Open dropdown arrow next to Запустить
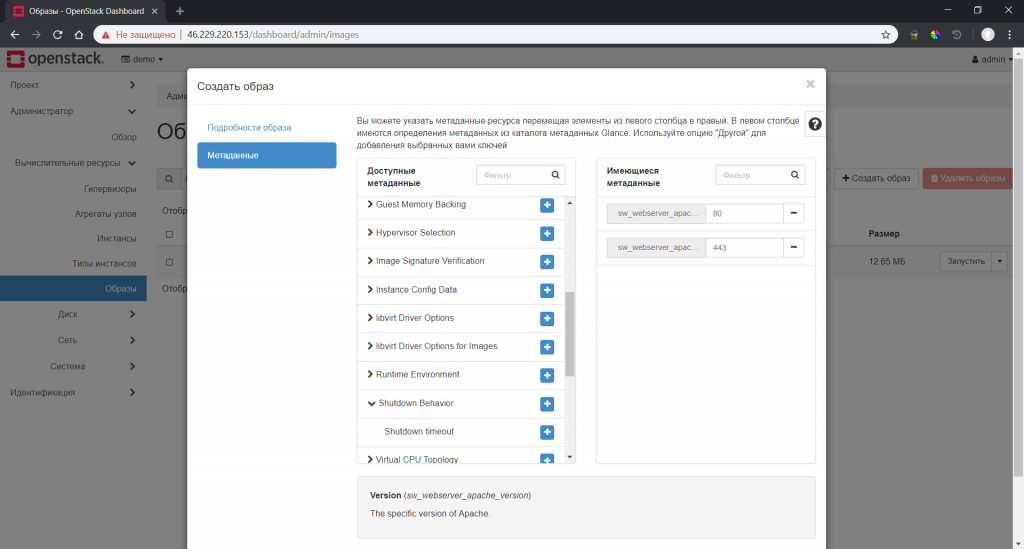This screenshot has width=1024, height=549. tap(999, 261)
